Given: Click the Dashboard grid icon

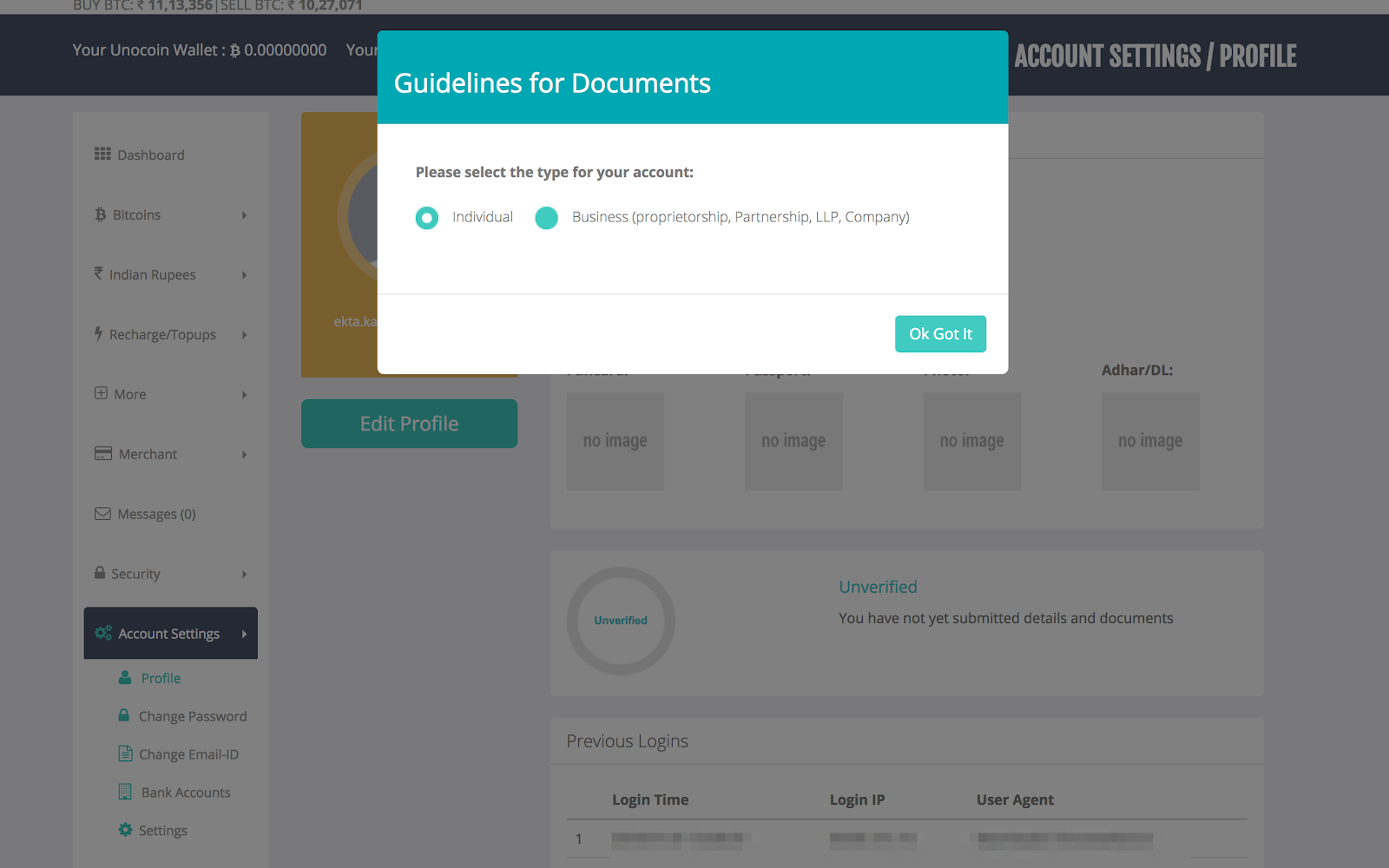Looking at the screenshot, I should pos(102,154).
